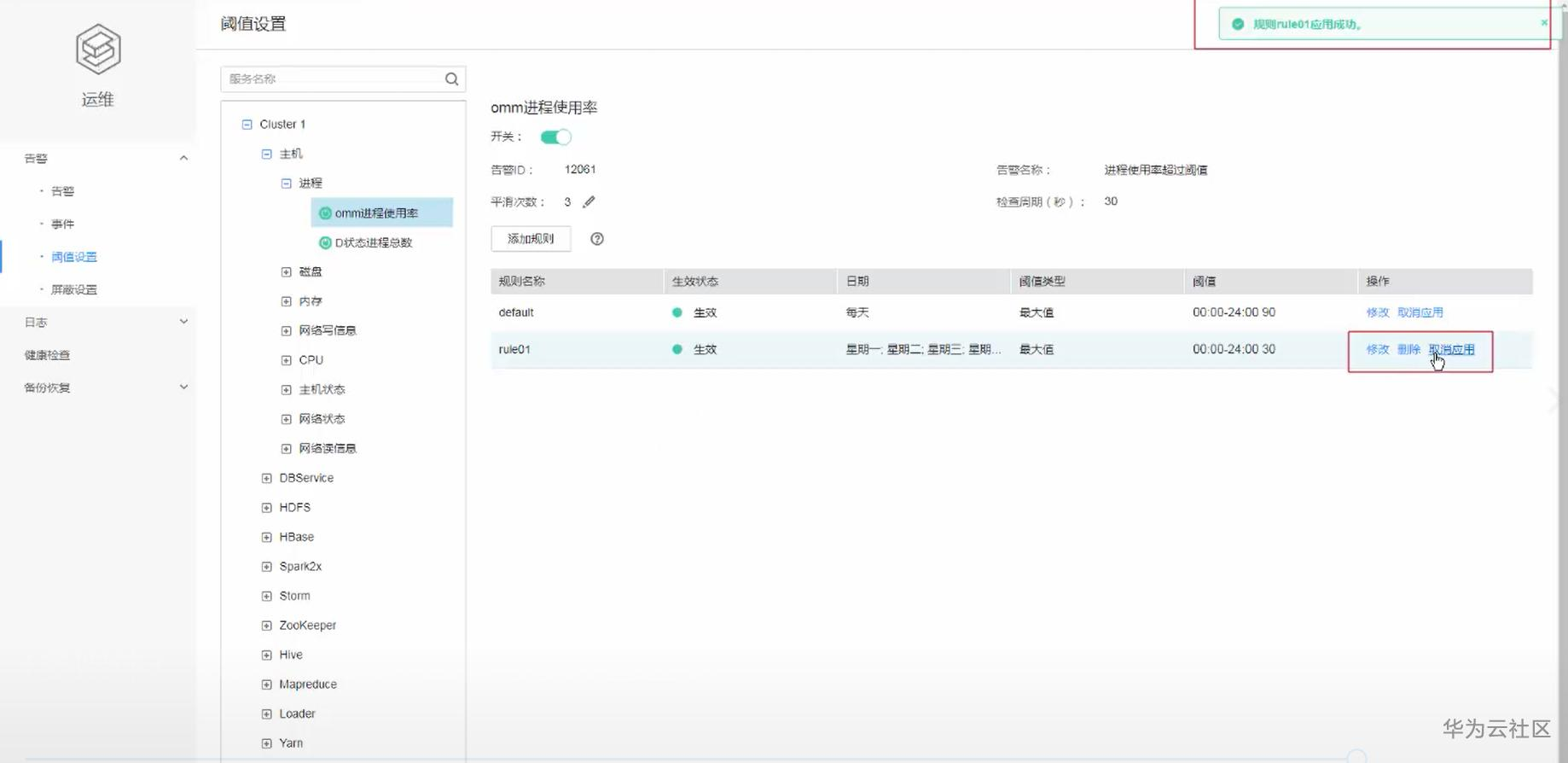Click the Cluster 1 tree label

pos(282,125)
